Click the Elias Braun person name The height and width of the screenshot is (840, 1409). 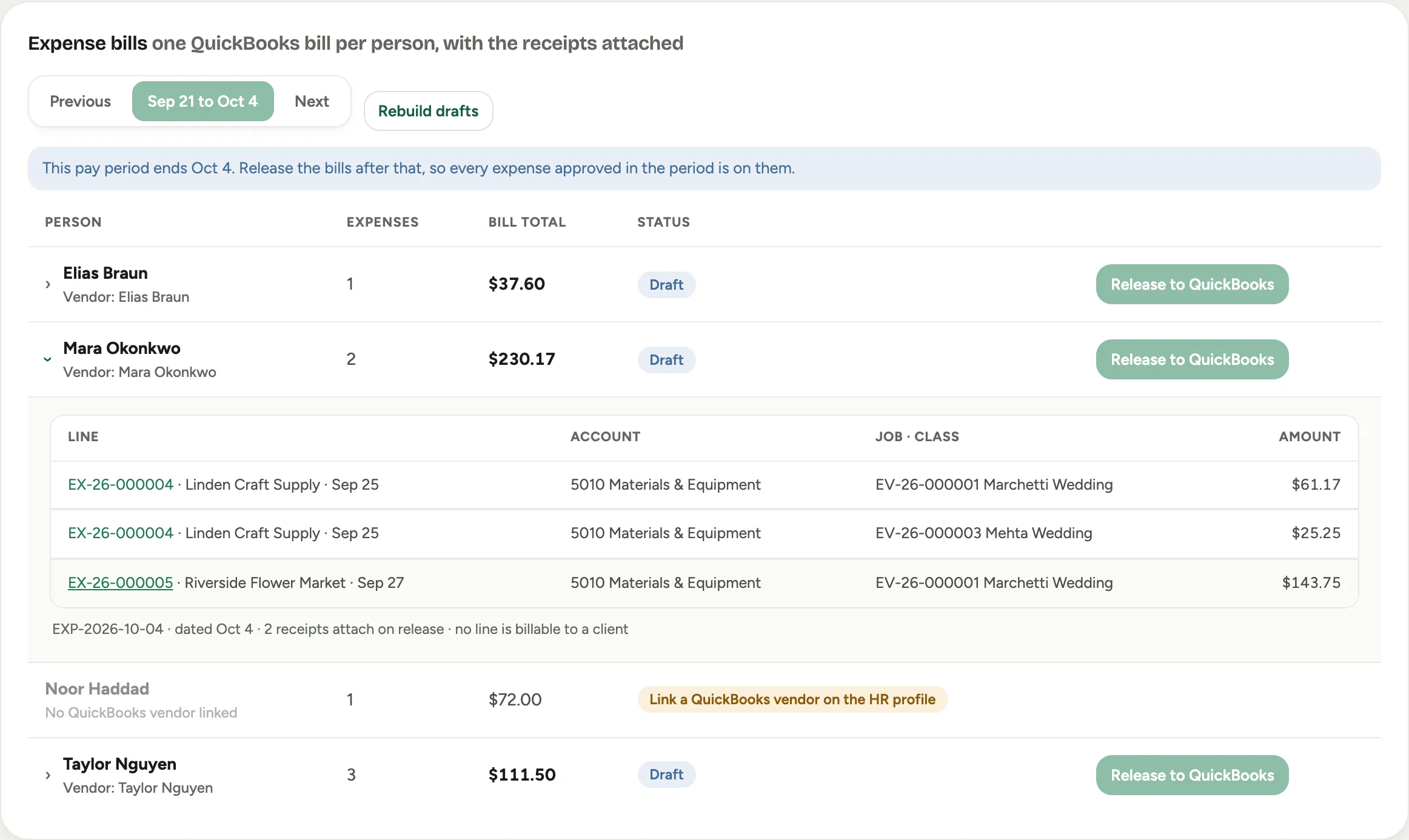click(x=105, y=273)
